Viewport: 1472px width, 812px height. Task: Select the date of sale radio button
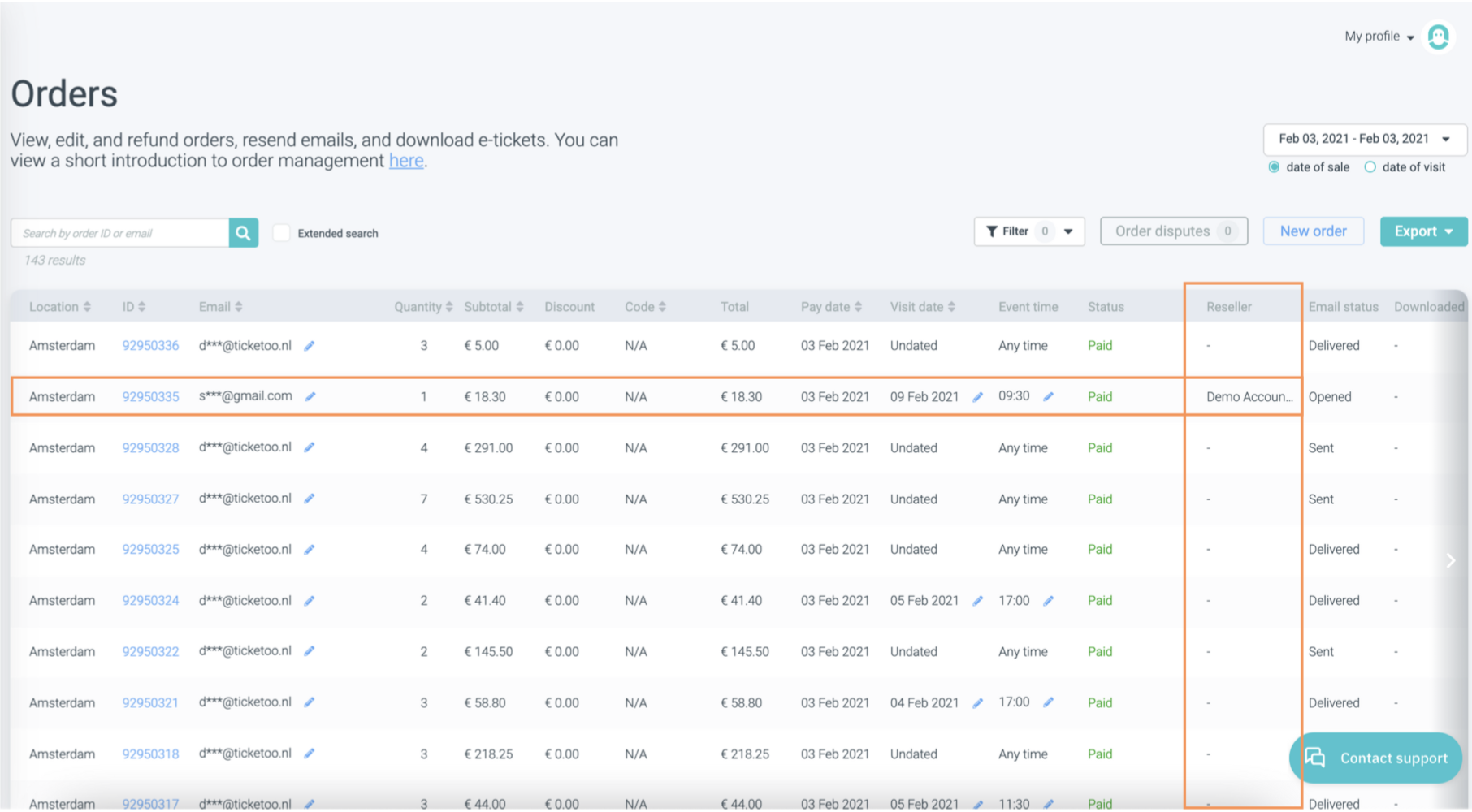[1274, 167]
